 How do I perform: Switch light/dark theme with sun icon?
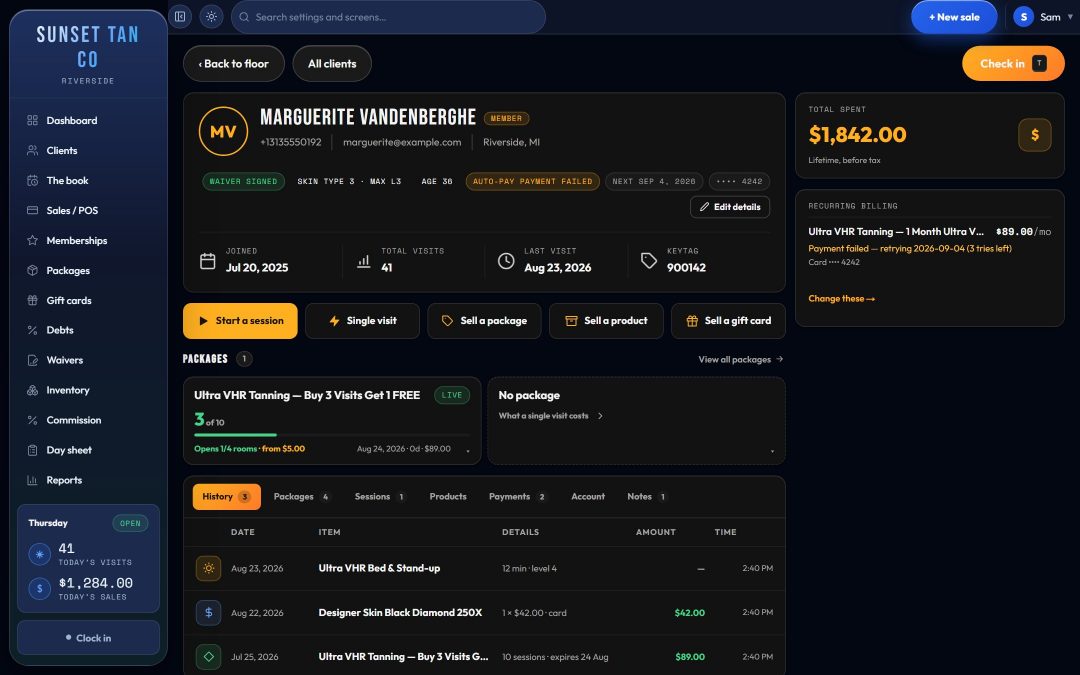coord(211,17)
